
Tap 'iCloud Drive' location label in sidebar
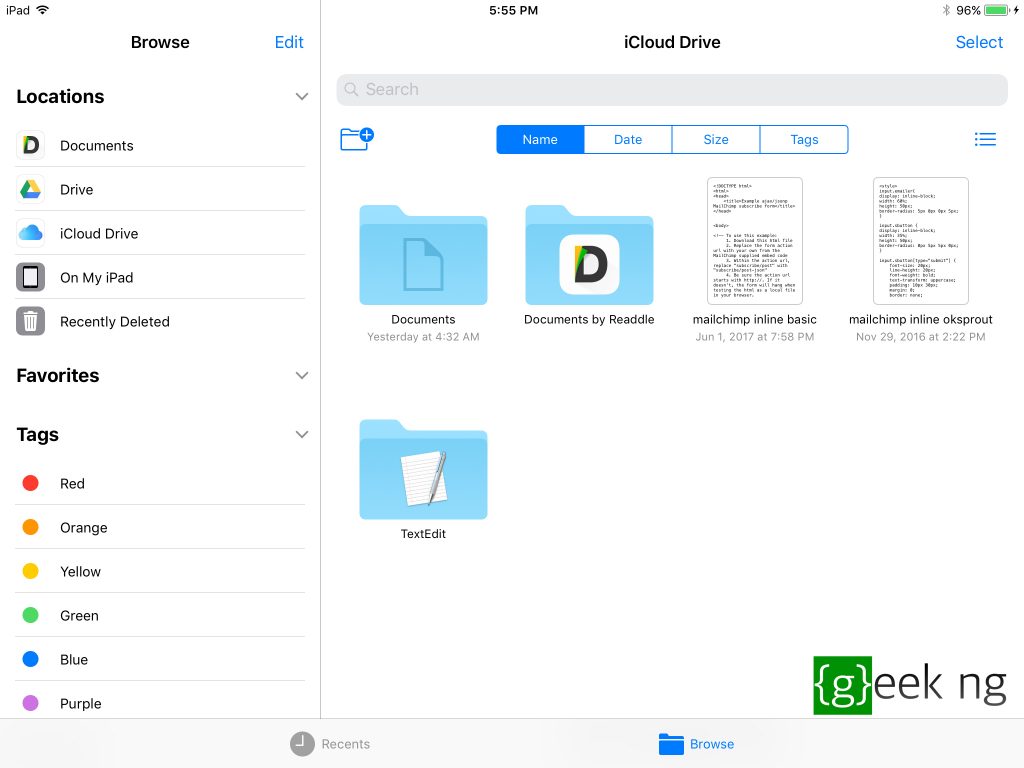pos(99,234)
